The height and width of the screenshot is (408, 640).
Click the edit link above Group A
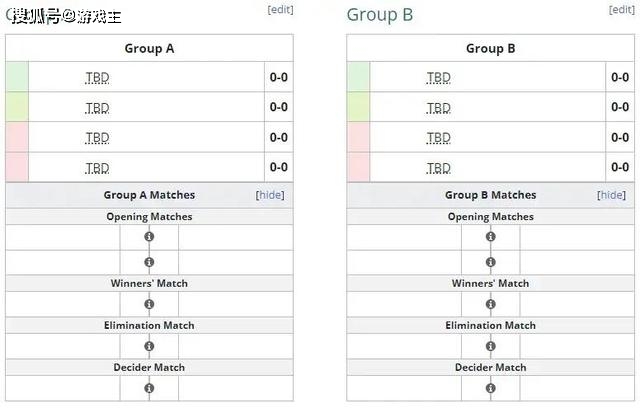tap(280, 9)
